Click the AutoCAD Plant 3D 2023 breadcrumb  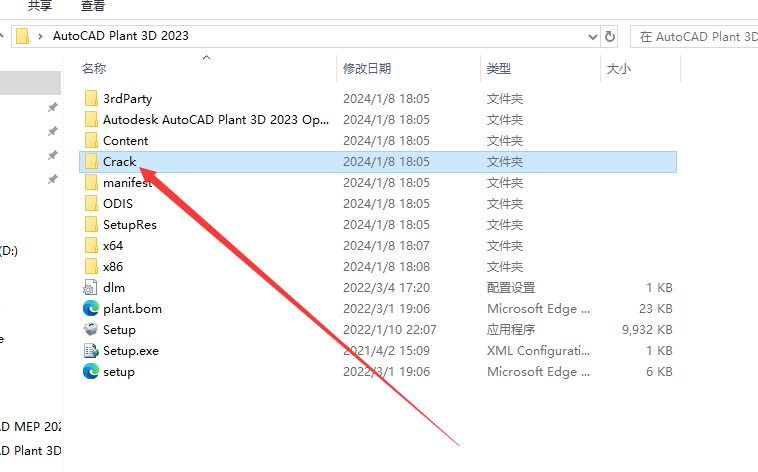[121, 36]
